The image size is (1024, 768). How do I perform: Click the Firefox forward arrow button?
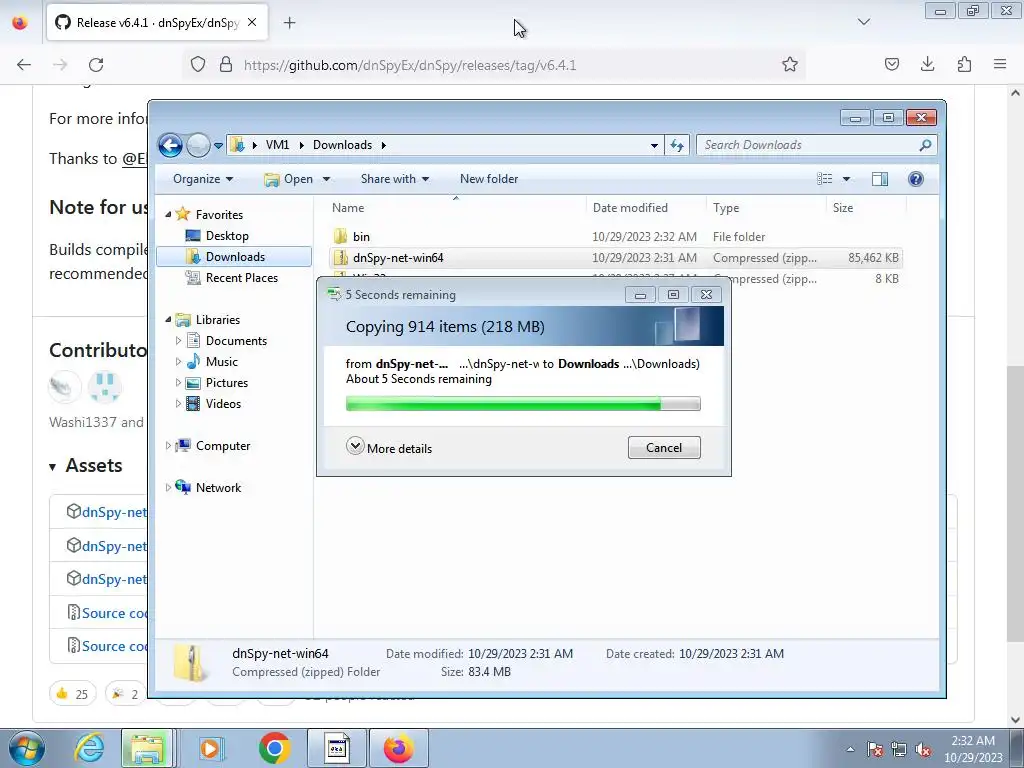[60, 65]
